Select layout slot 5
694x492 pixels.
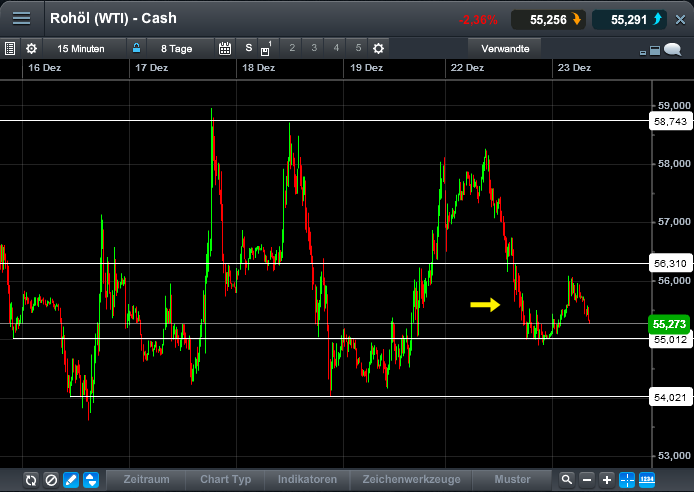(359, 48)
